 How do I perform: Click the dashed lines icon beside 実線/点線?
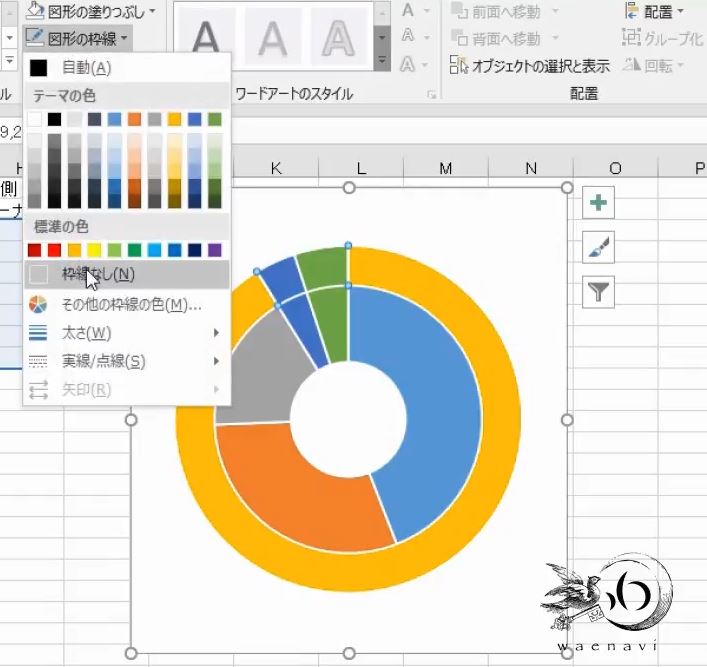[x=38, y=361]
